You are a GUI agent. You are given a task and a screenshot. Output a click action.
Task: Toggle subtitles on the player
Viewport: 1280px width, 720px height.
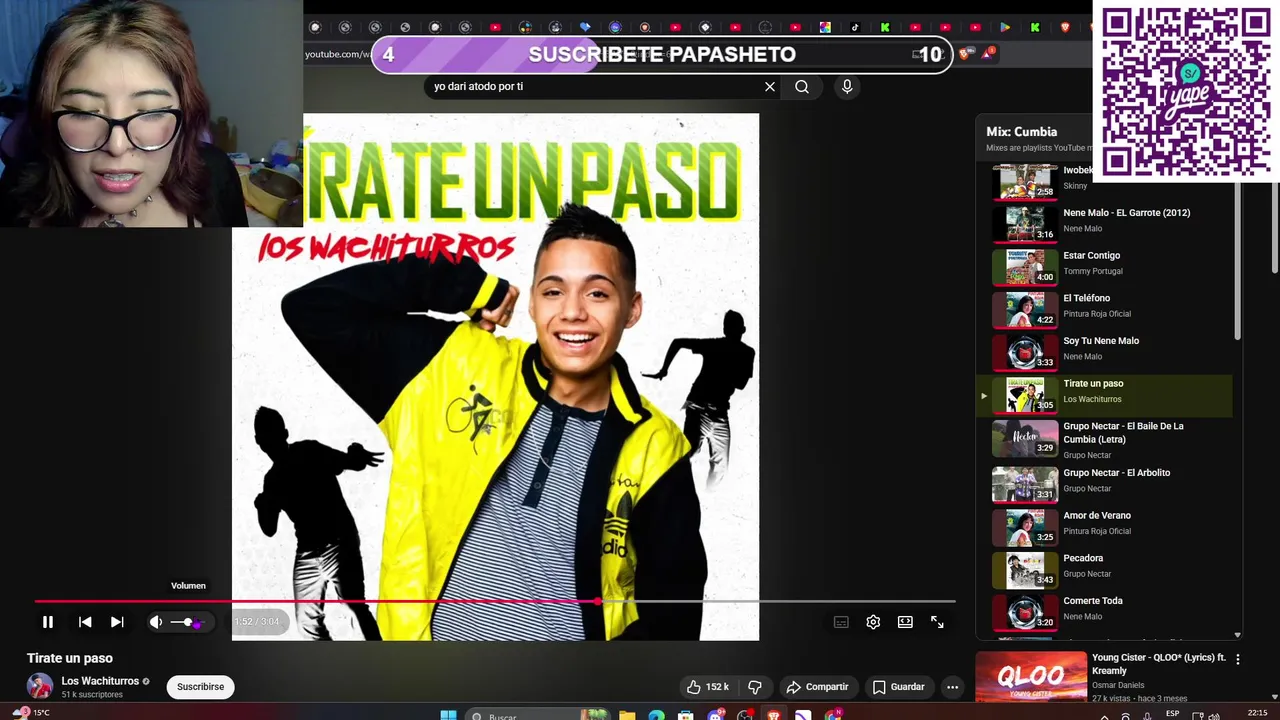tap(841, 622)
